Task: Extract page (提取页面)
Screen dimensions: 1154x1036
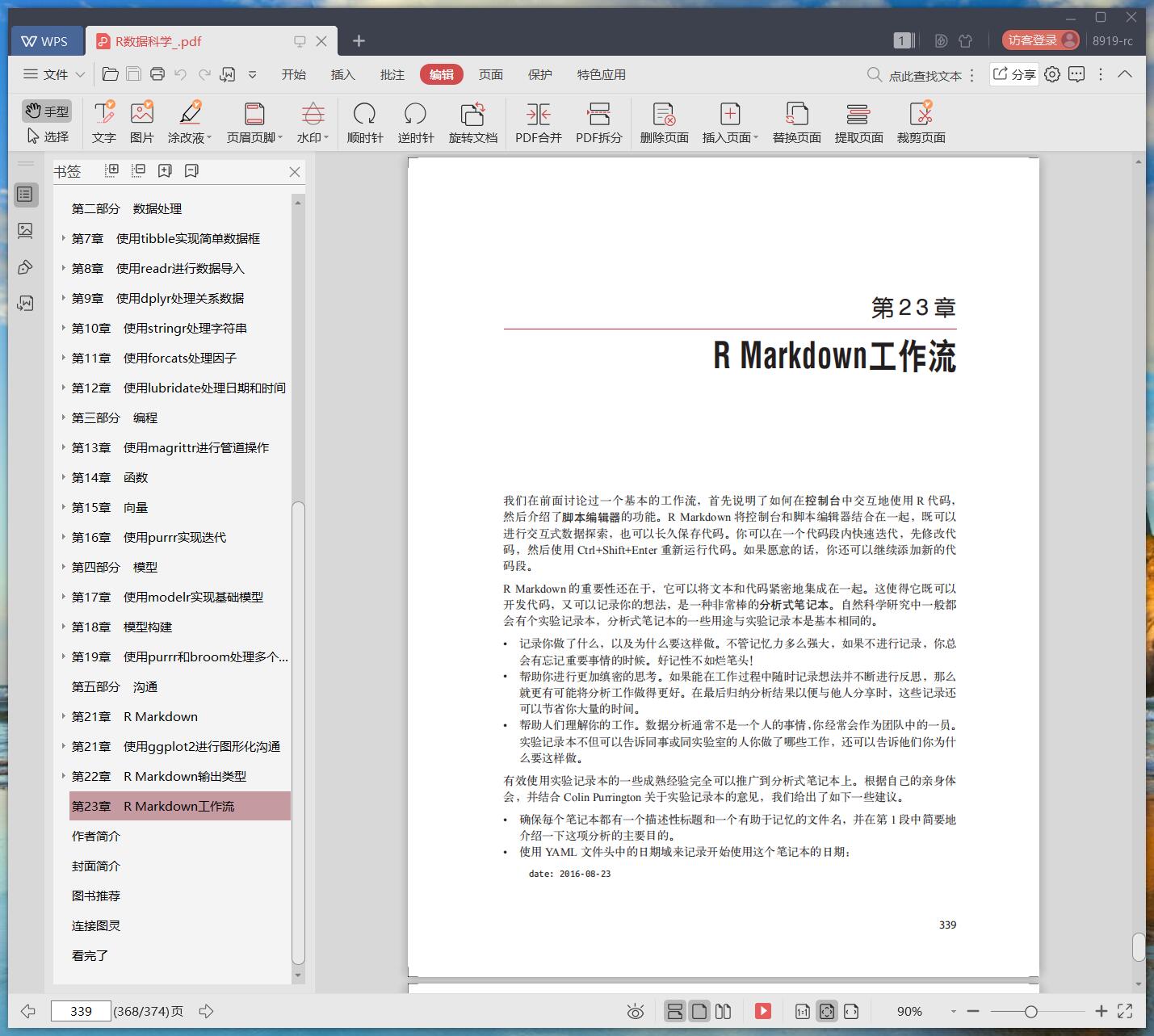Action: 859,123
